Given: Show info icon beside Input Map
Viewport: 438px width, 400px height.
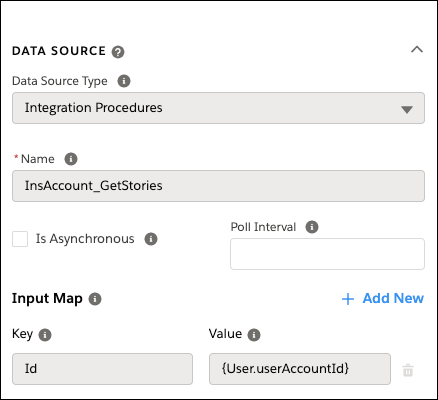Looking at the screenshot, I should point(95,299).
